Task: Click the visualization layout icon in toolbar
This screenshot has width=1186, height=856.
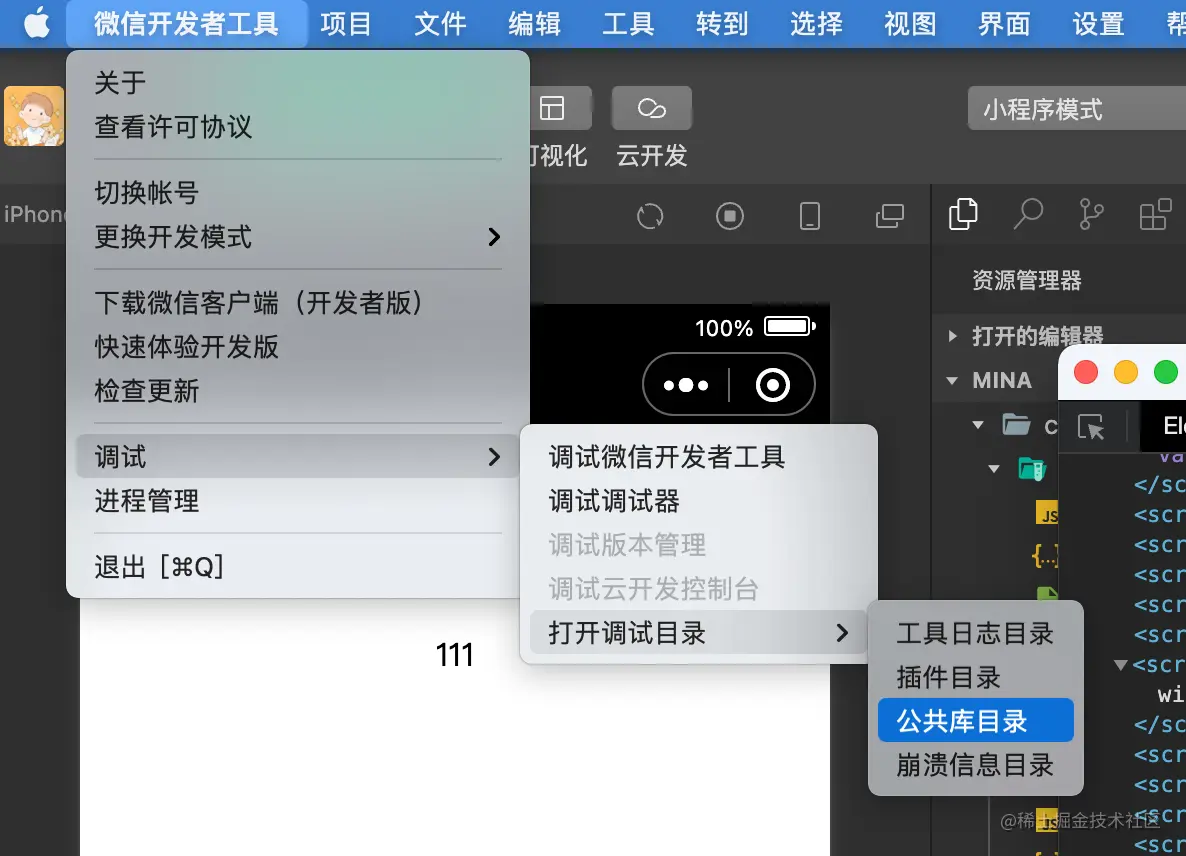Action: click(552, 108)
